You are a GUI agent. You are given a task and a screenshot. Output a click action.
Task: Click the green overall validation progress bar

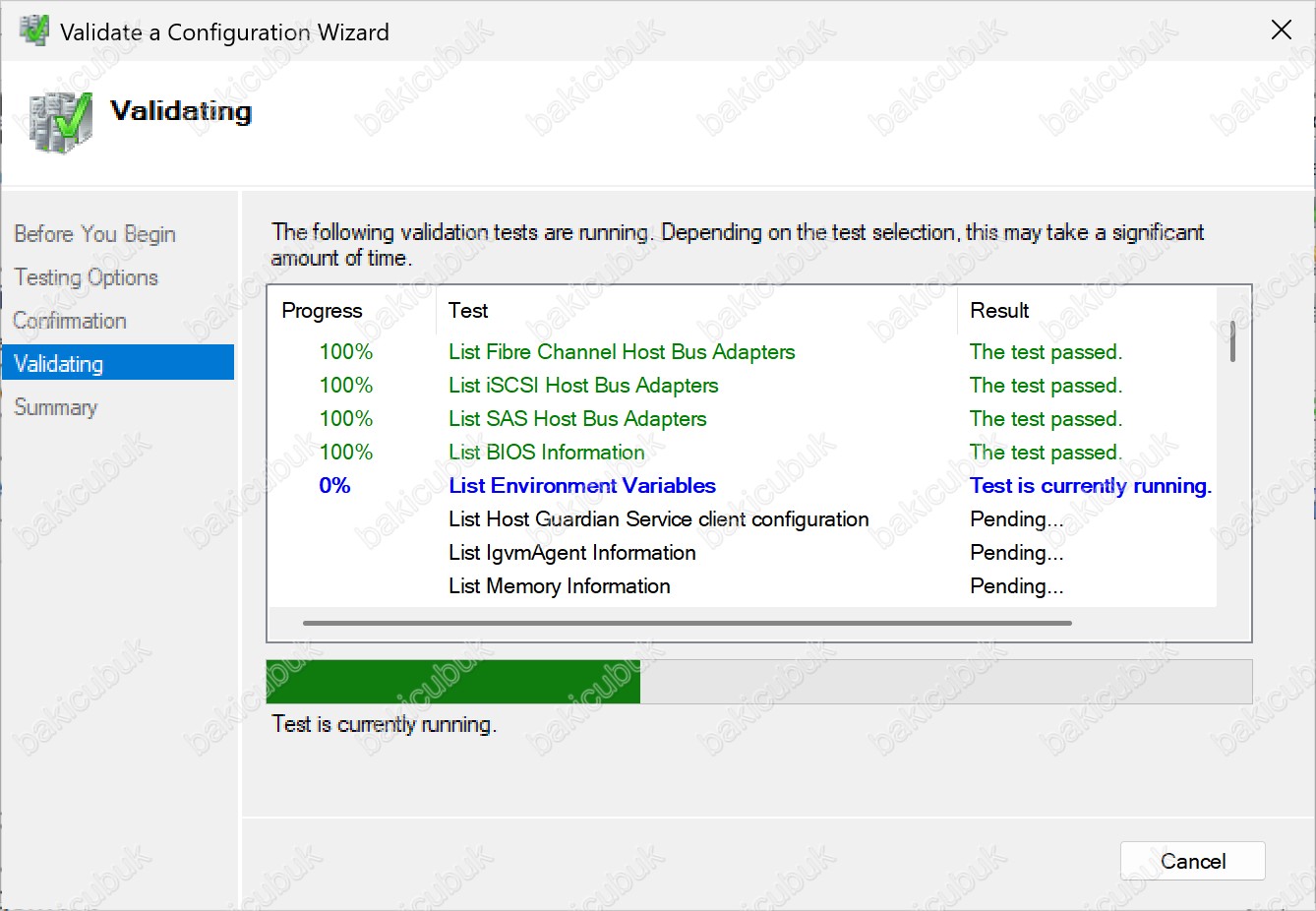(453, 682)
